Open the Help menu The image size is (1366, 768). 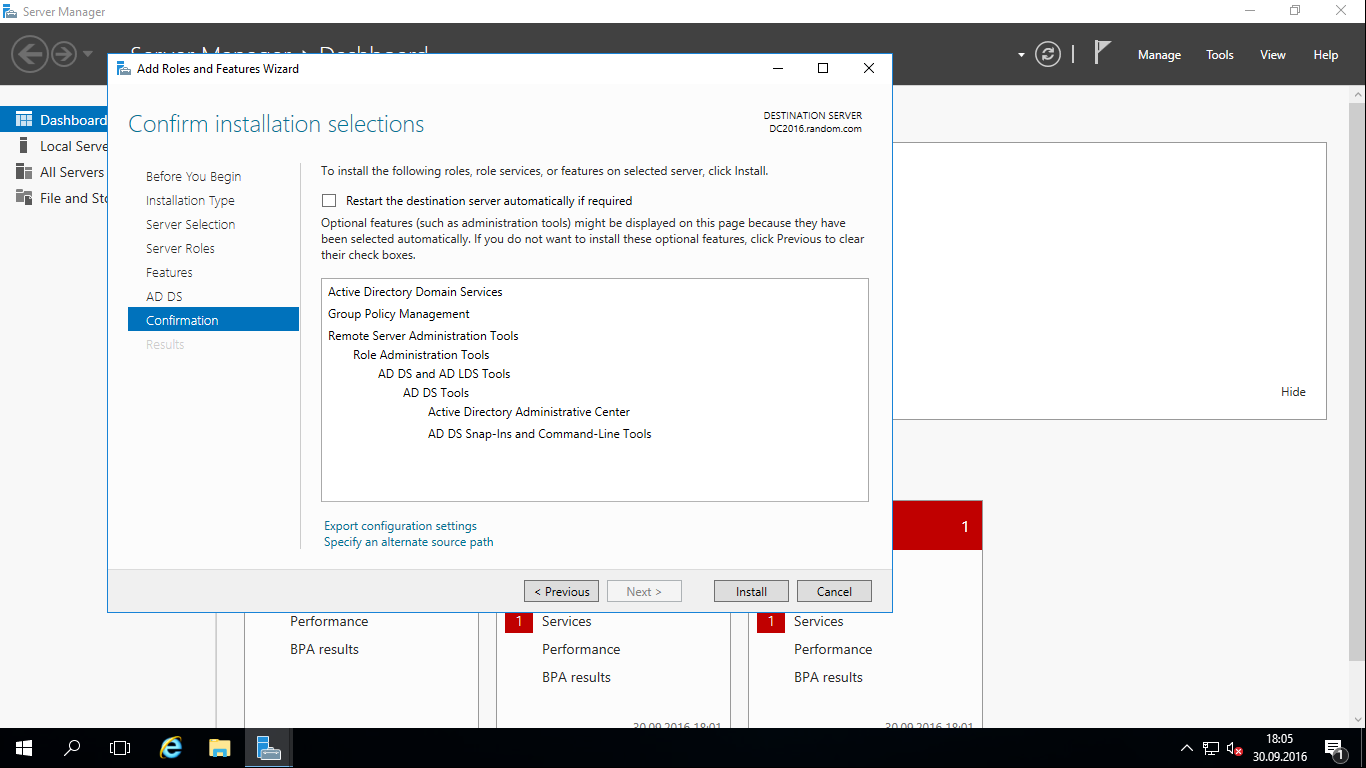point(1325,55)
